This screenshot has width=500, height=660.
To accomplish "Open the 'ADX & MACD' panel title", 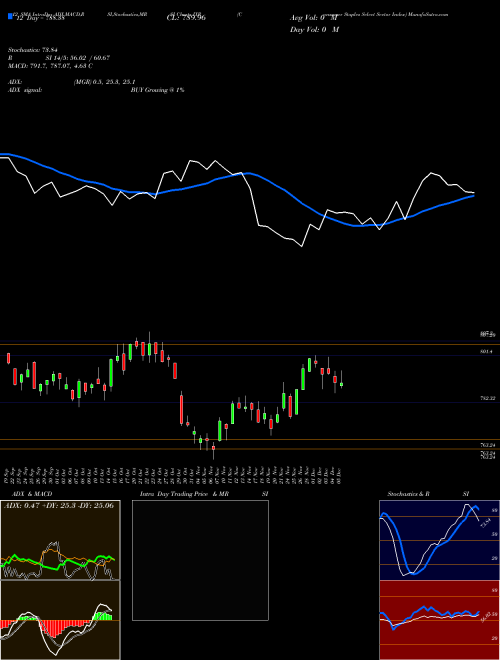I will click(32, 494).
